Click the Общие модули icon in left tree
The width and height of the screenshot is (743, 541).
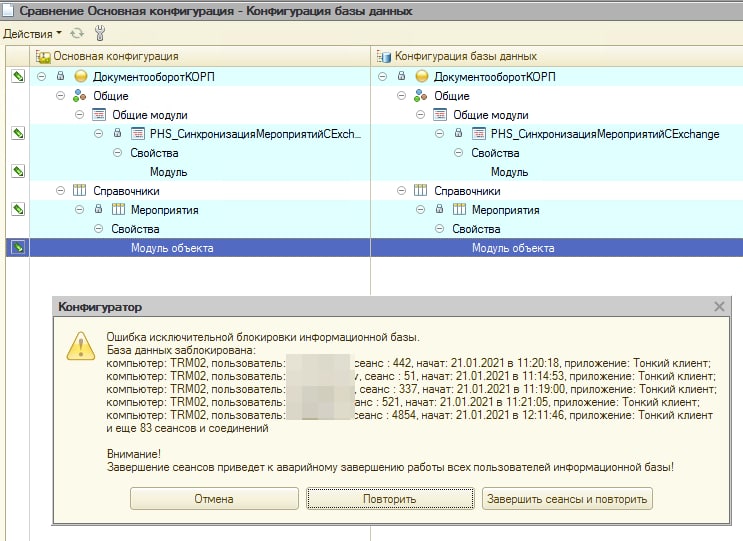tap(99, 115)
